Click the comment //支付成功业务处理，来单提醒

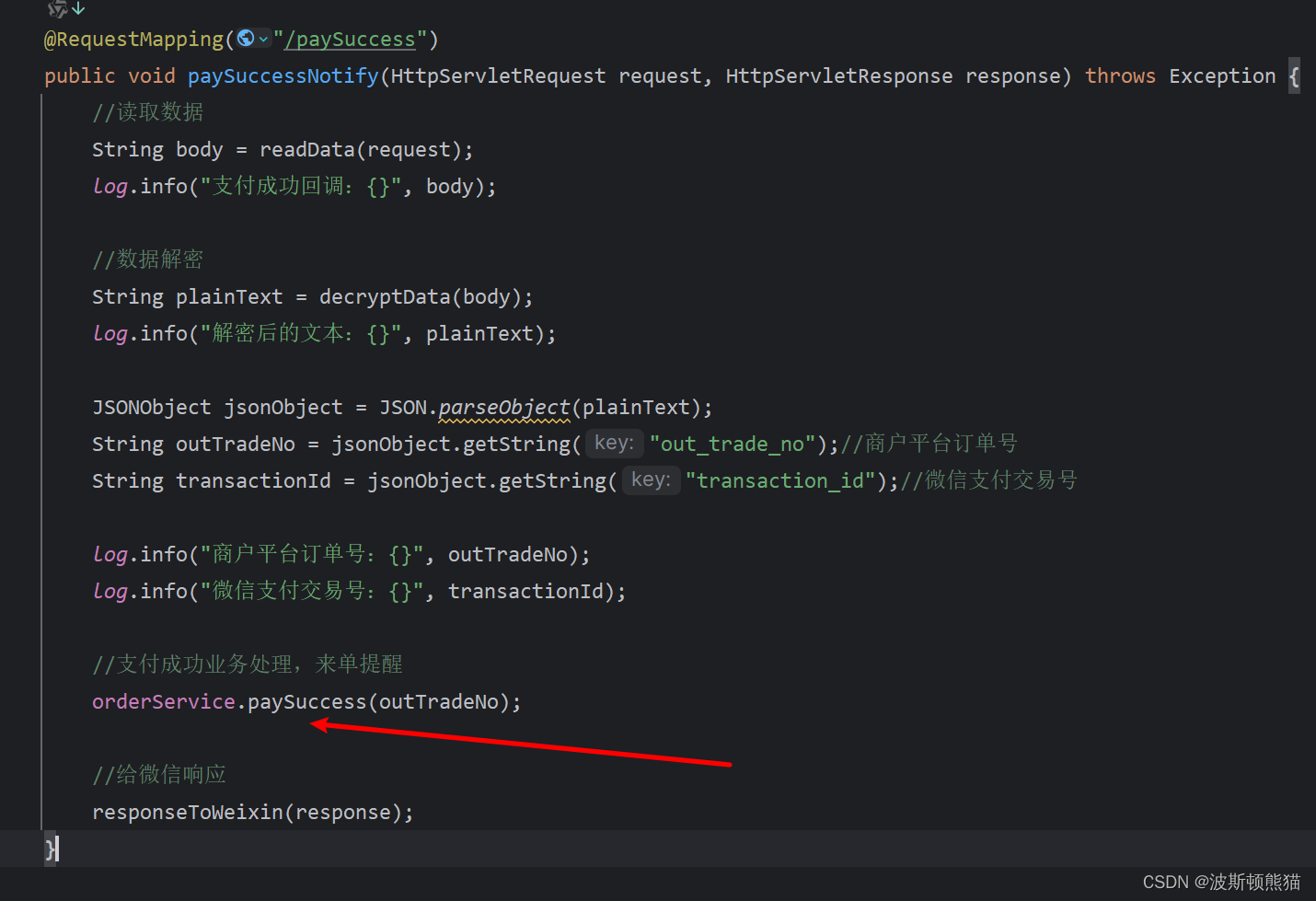(x=248, y=664)
